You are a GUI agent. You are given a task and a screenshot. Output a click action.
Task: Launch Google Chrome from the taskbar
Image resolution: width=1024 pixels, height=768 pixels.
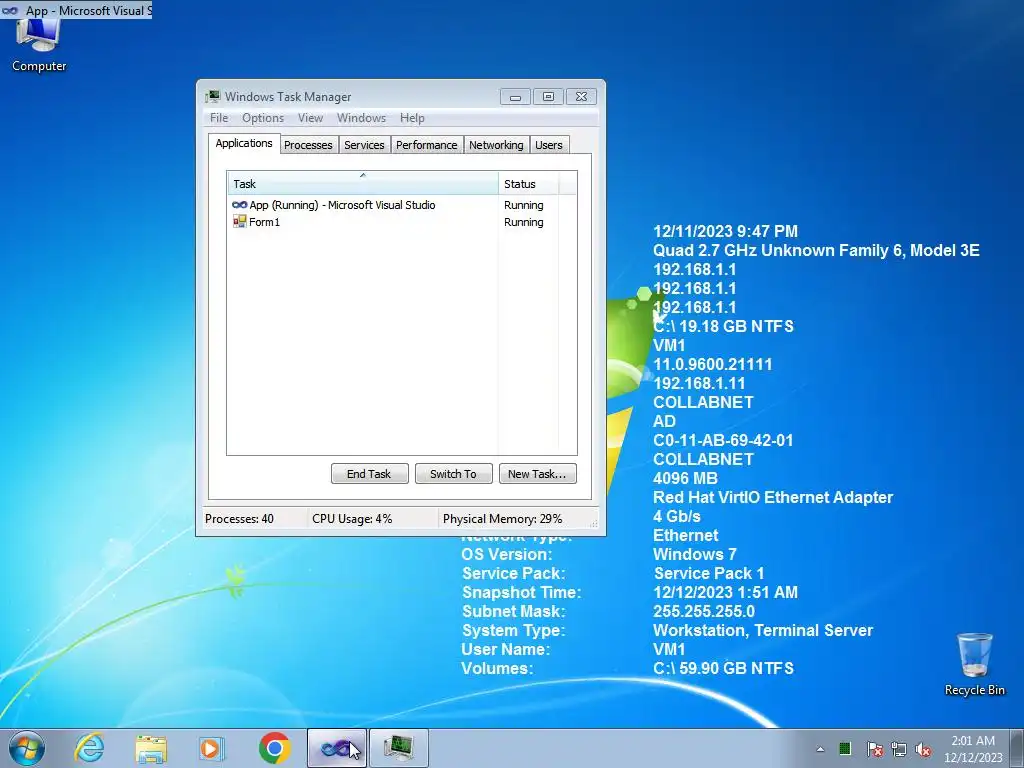pyautogui.click(x=274, y=748)
